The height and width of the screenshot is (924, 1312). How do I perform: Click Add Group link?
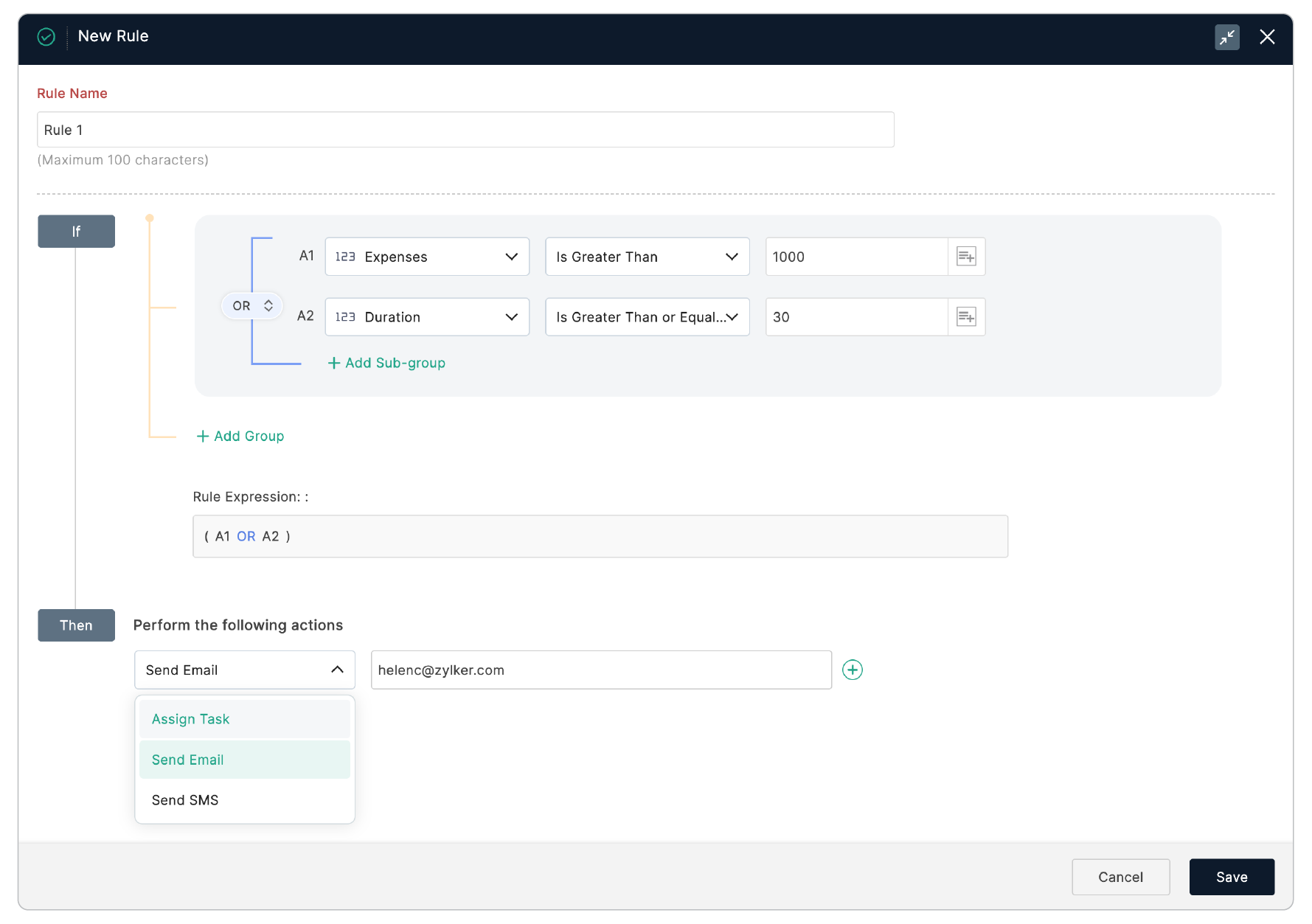coord(240,436)
